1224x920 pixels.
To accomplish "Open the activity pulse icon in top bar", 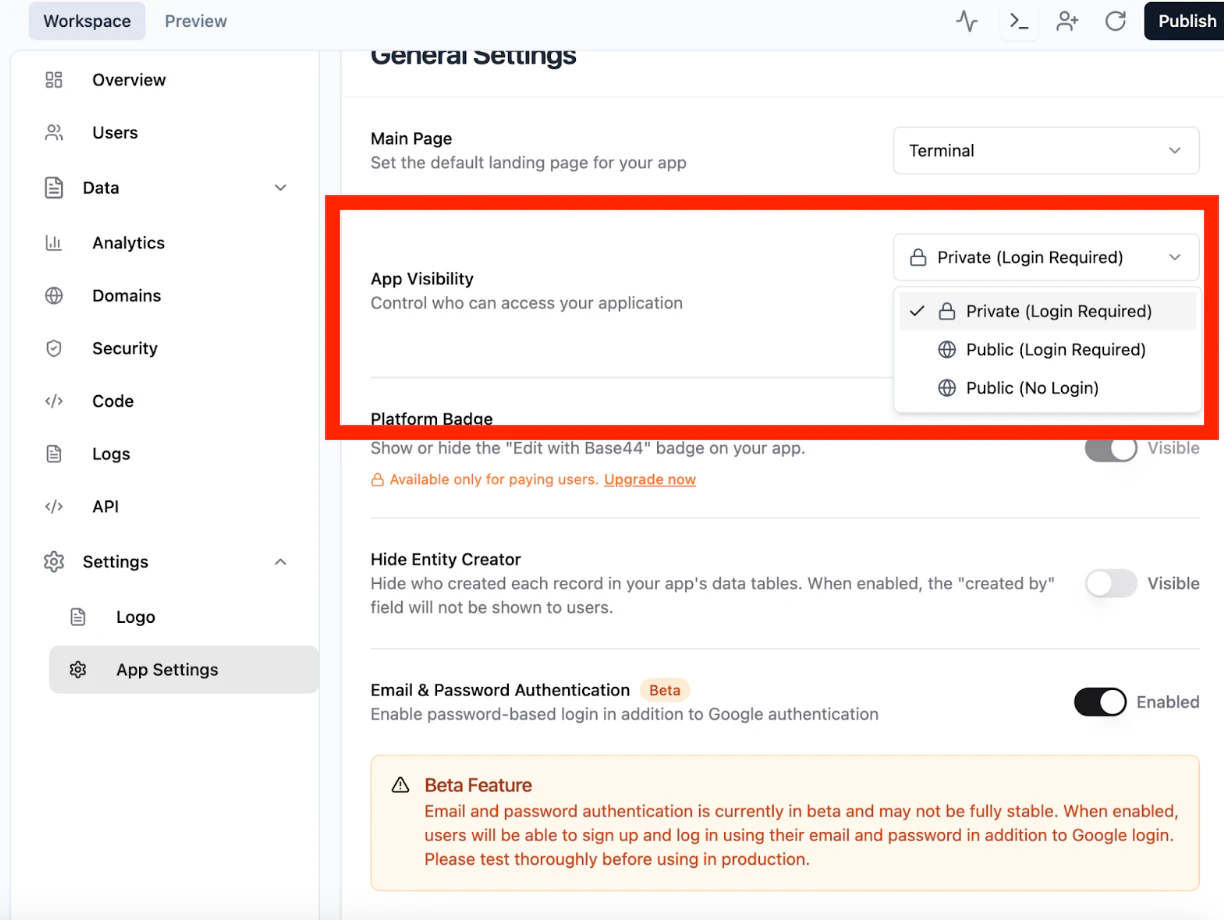I will [x=966, y=21].
